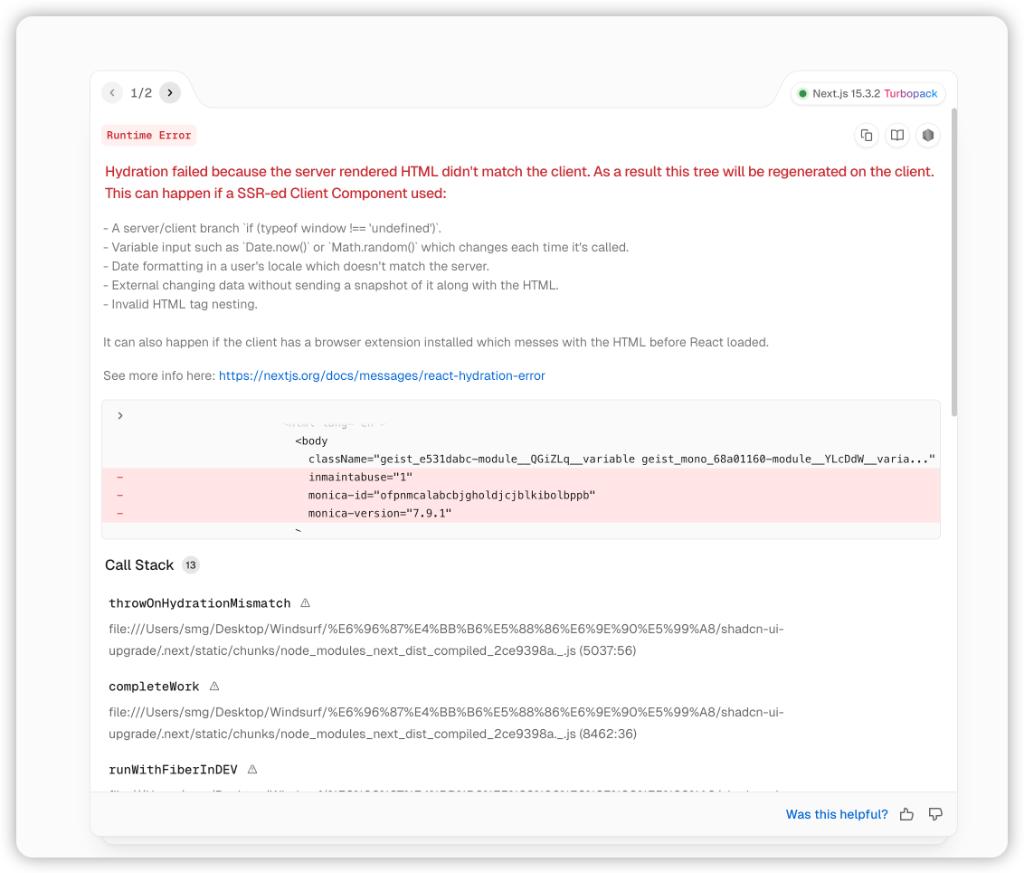Viewport: 1024px width, 873px height.
Task: Click the 1/2 error counter
Action: click(141, 93)
